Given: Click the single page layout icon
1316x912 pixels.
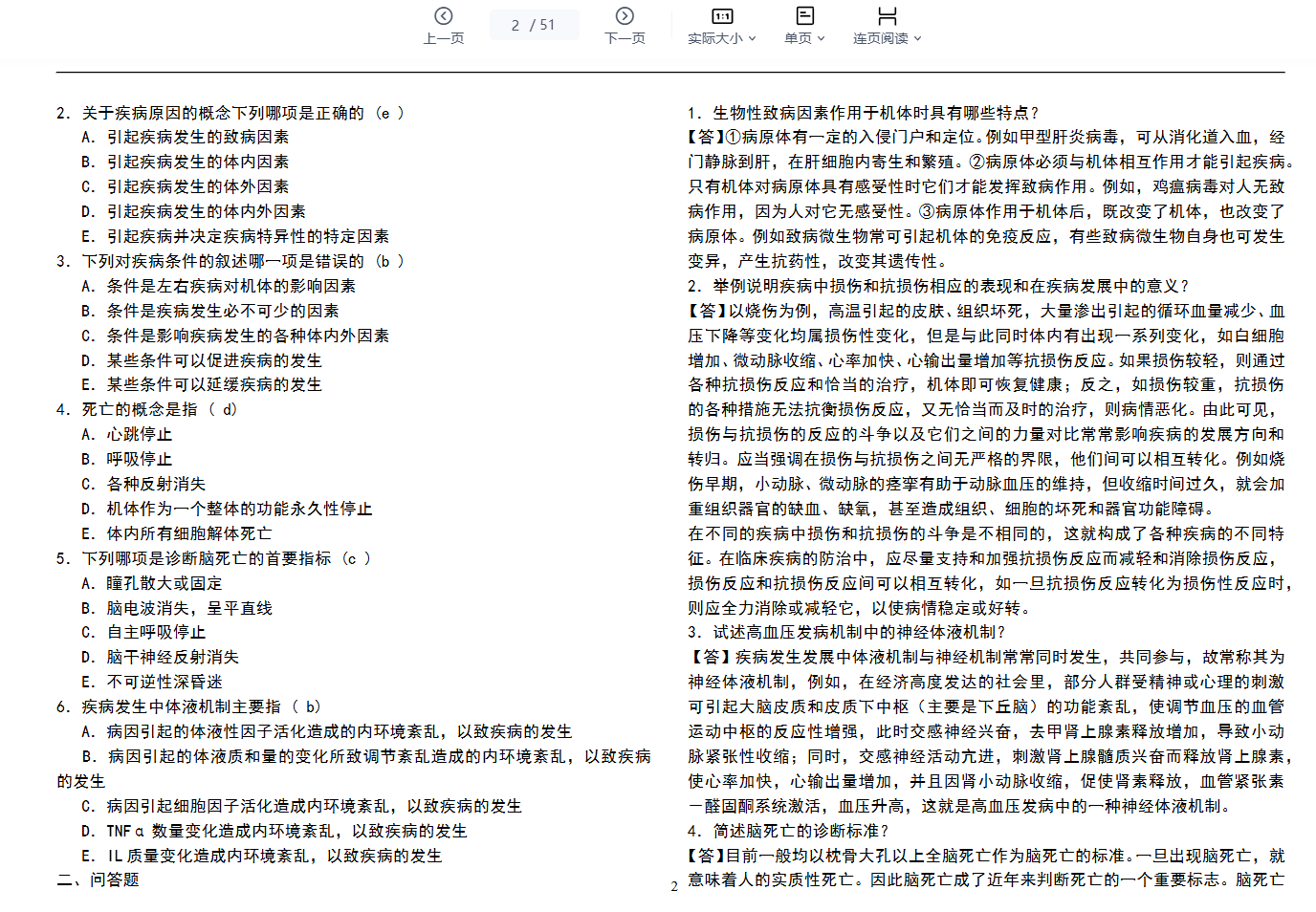Looking at the screenshot, I should point(804,16).
